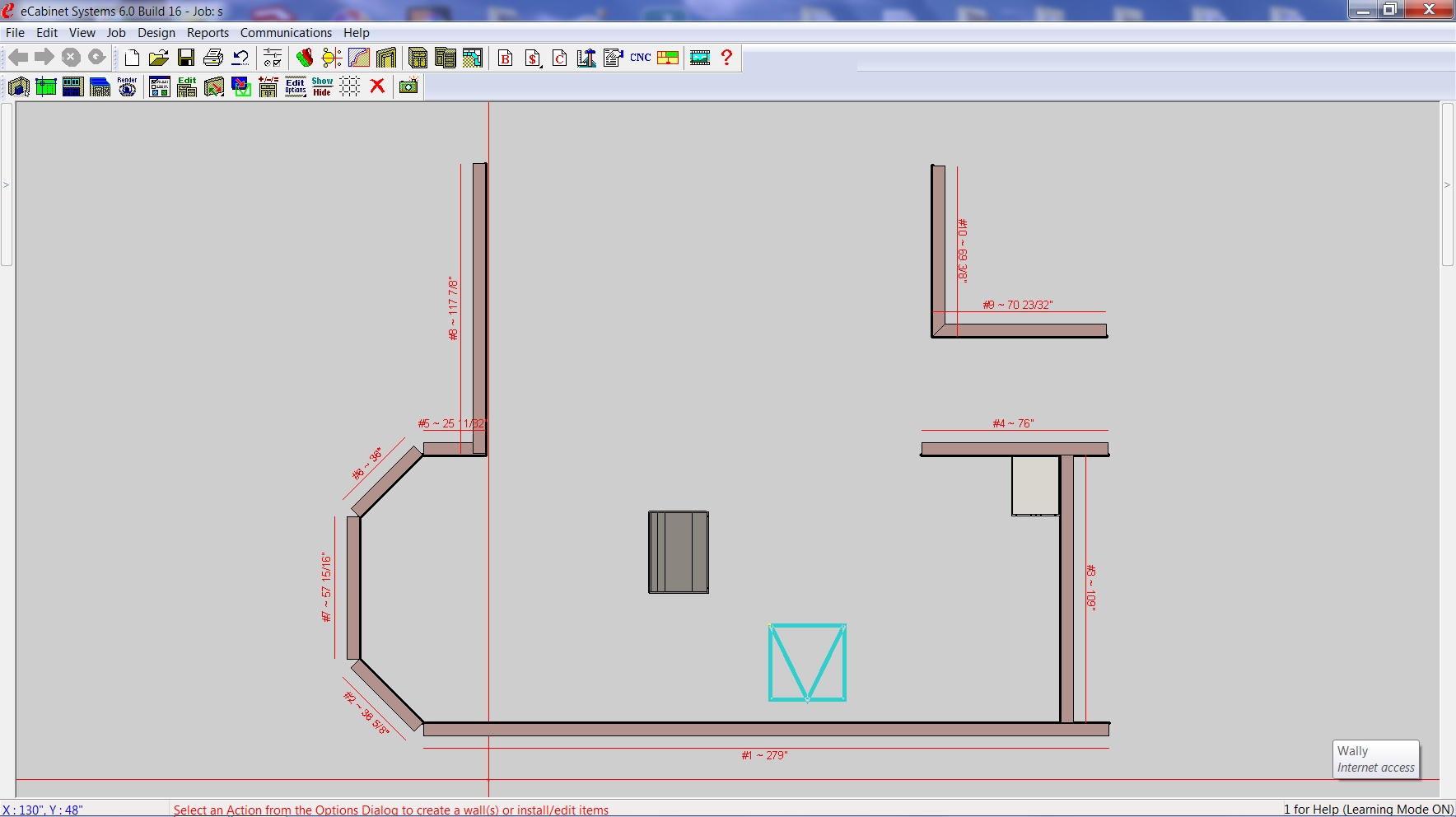This screenshot has width=1456, height=817.
Task: Toggle the dotted grid icon
Action: coord(350,86)
